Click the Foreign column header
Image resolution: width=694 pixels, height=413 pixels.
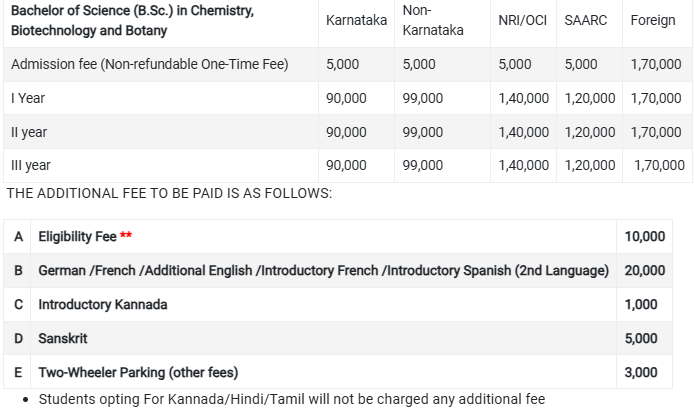[653, 20]
